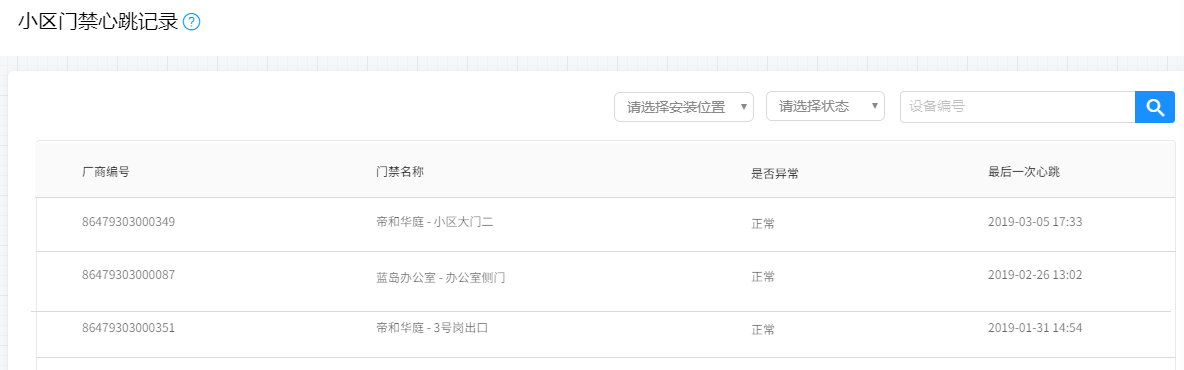Click the 最后一次心跳 column header
This screenshot has width=1184, height=370.
tap(1024, 171)
